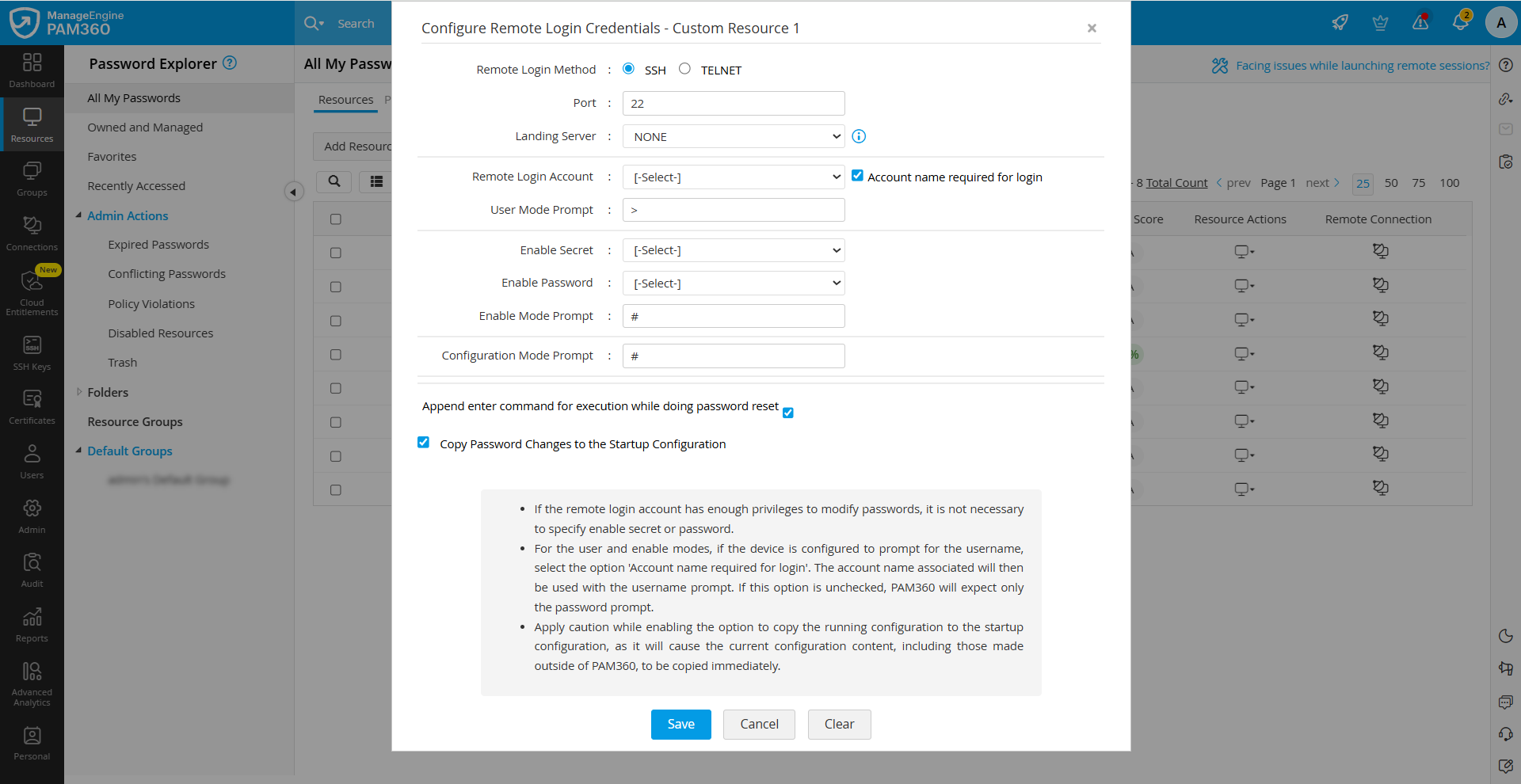Expand the Folders tree node
The height and width of the screenshot is (784, 1521).
(79, 392)
